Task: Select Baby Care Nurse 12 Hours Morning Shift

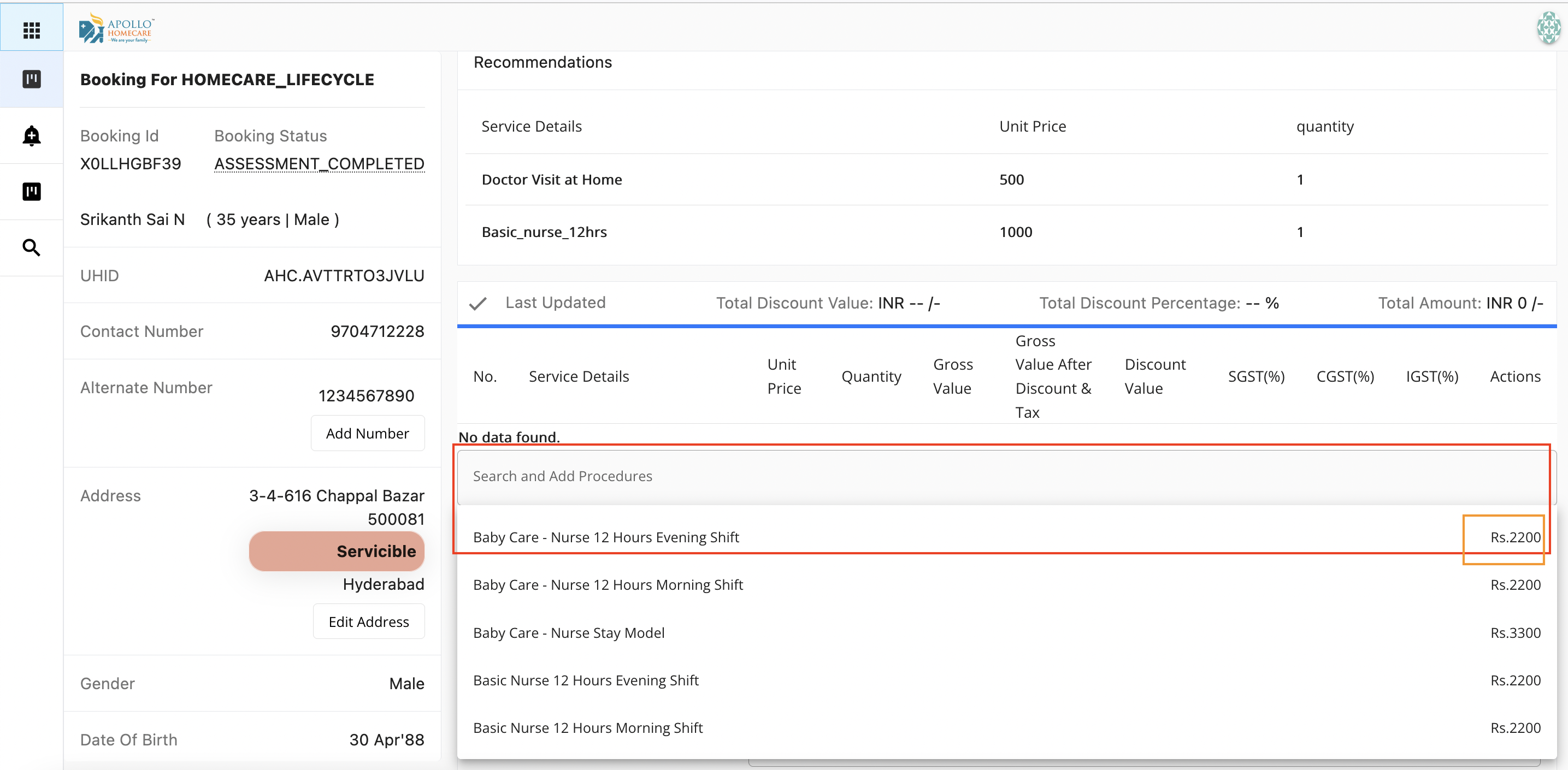Action: point(608,584)
